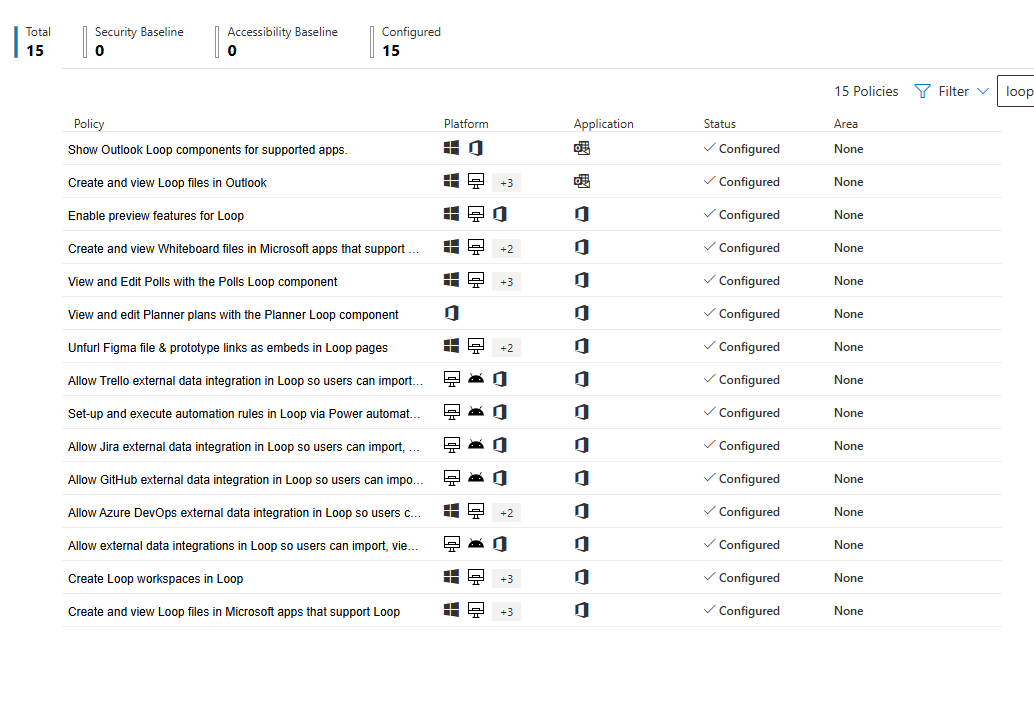Viewport: 1034px width, 705px height.
Task: Click Android platform icon in Allow Trello row
Action: pyautogui.click(x=475, y=379)
